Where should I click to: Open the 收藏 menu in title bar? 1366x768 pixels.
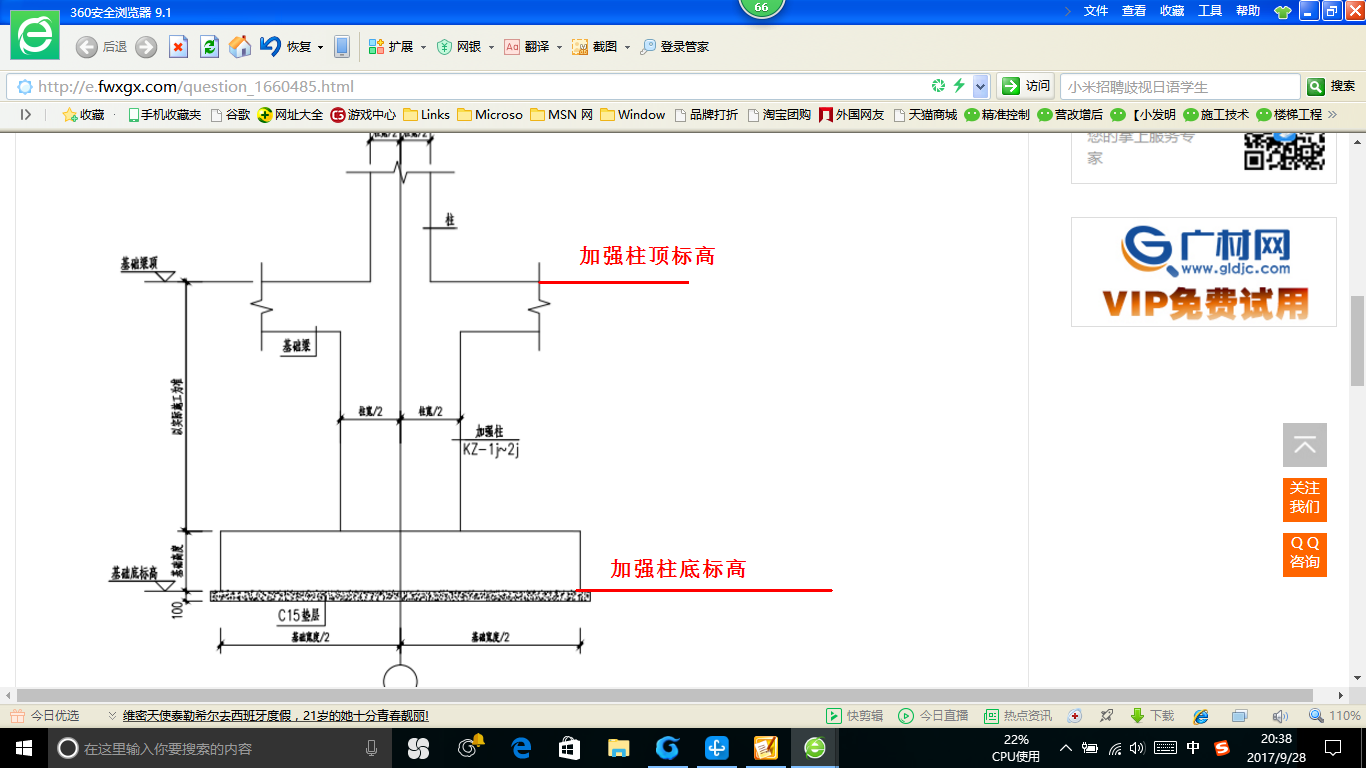1172,11
